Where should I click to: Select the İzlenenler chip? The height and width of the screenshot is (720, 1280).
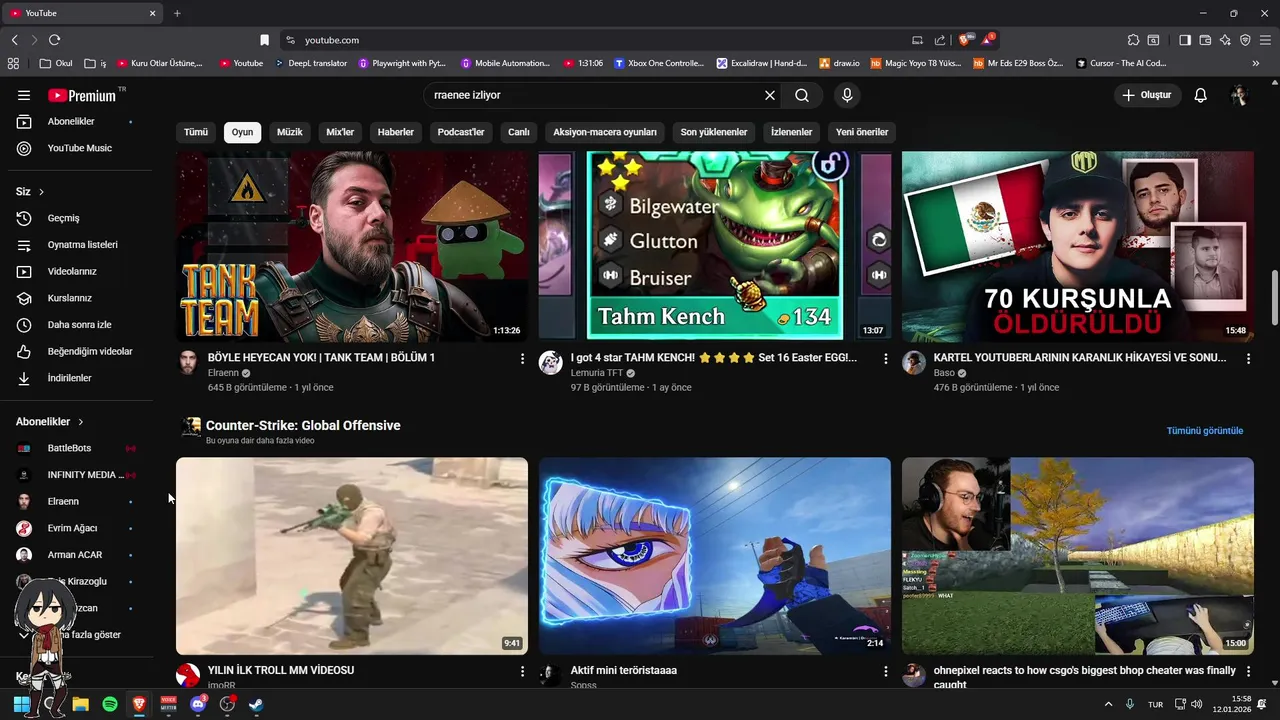click(791, 132)
